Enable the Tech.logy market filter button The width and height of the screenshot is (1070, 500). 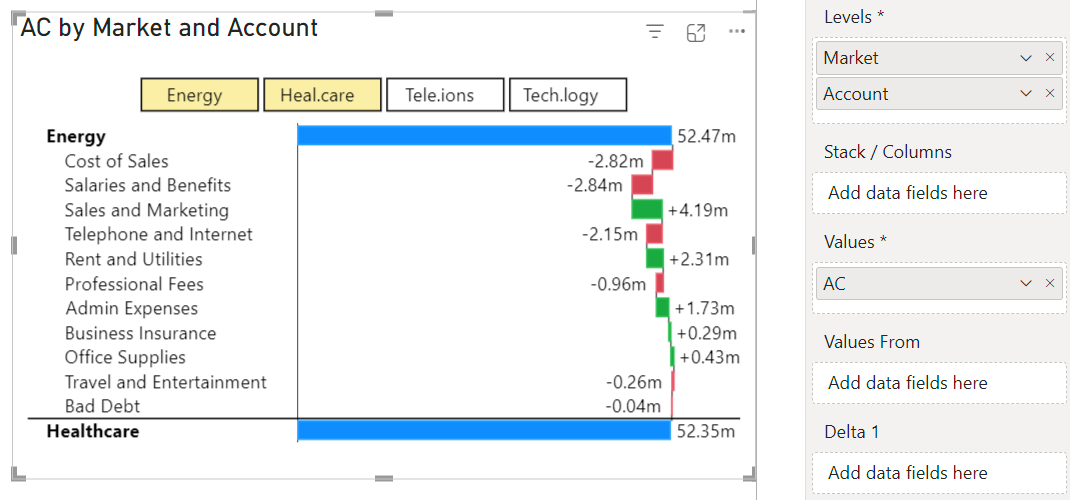tap(567, 95)
